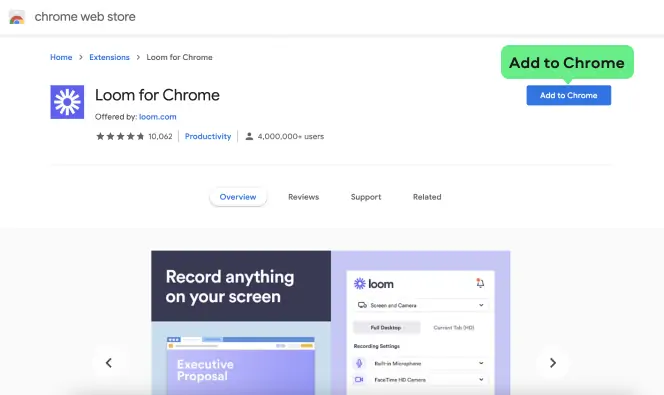Go to Home breadcrumb link
664x395 pixels.
point(61,57)
